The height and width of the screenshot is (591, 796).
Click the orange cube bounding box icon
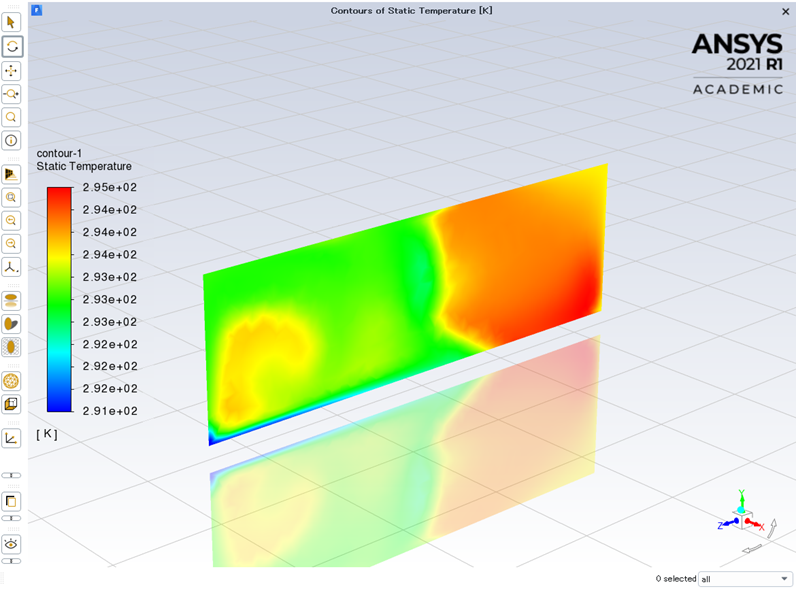(x=11, y=404)
